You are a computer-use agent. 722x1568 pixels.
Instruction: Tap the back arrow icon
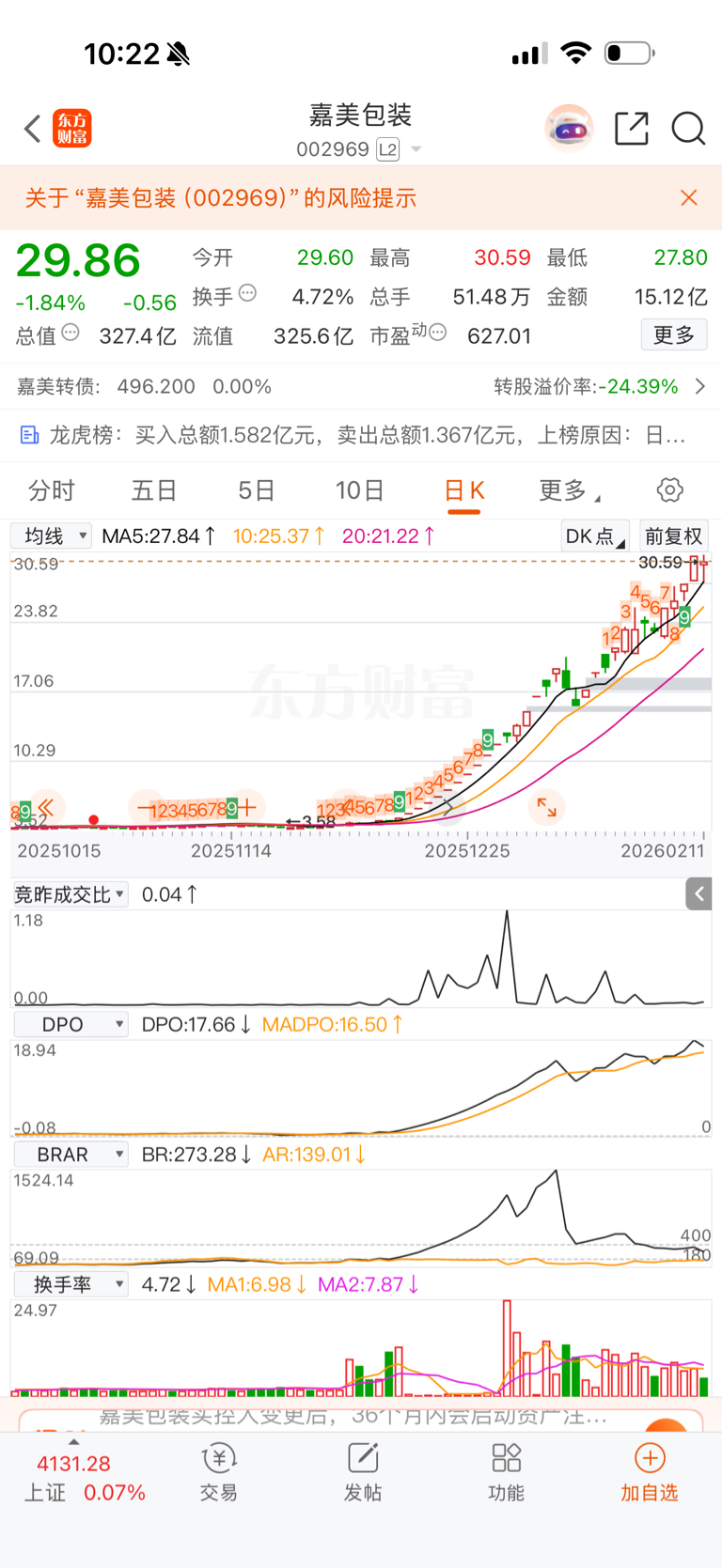33,129
